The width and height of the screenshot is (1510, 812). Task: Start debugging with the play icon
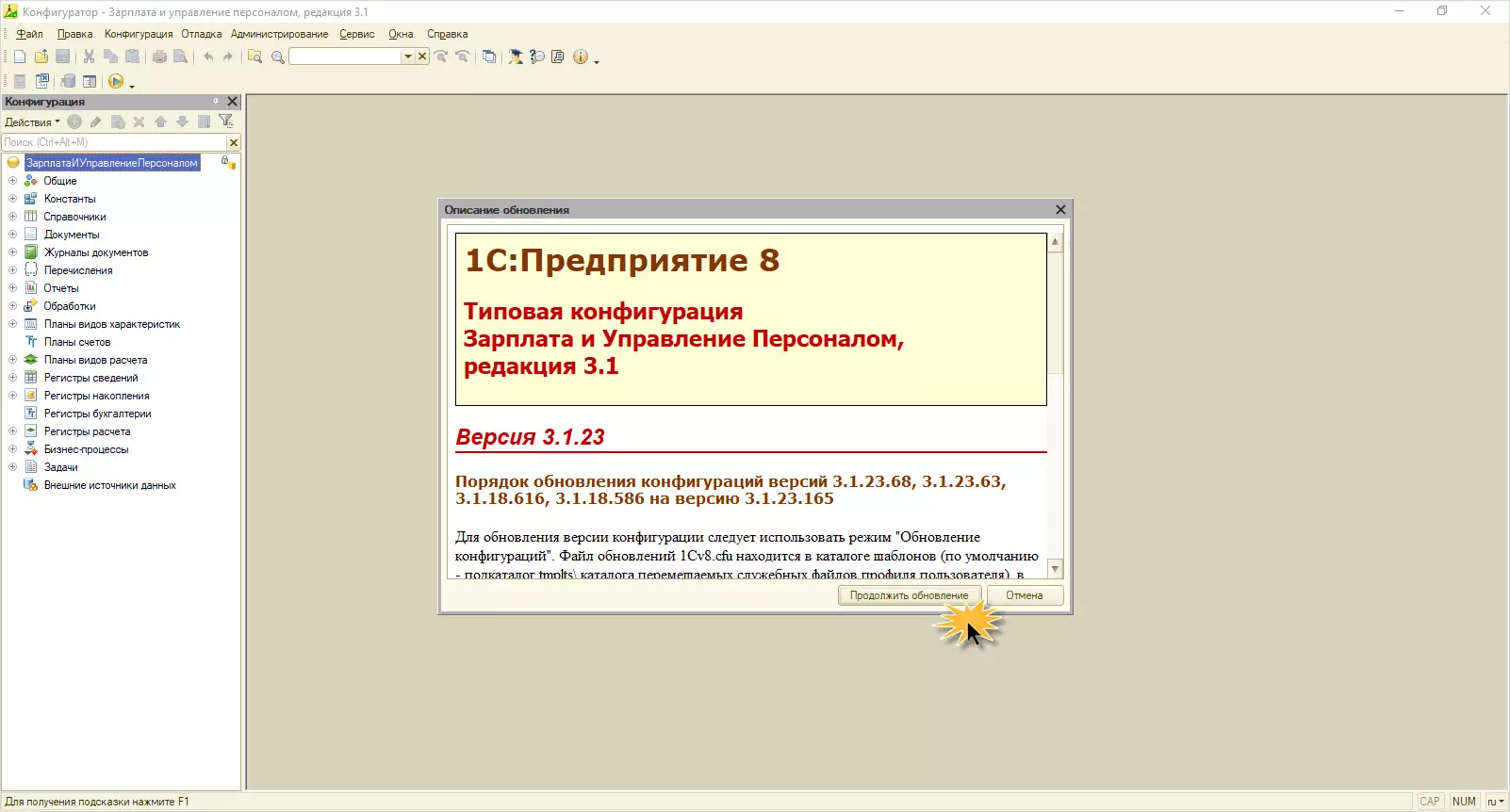(116, 81)
